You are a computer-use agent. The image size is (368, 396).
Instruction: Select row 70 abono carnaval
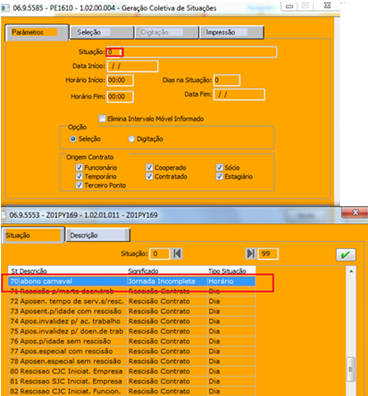tap(132, 281)
